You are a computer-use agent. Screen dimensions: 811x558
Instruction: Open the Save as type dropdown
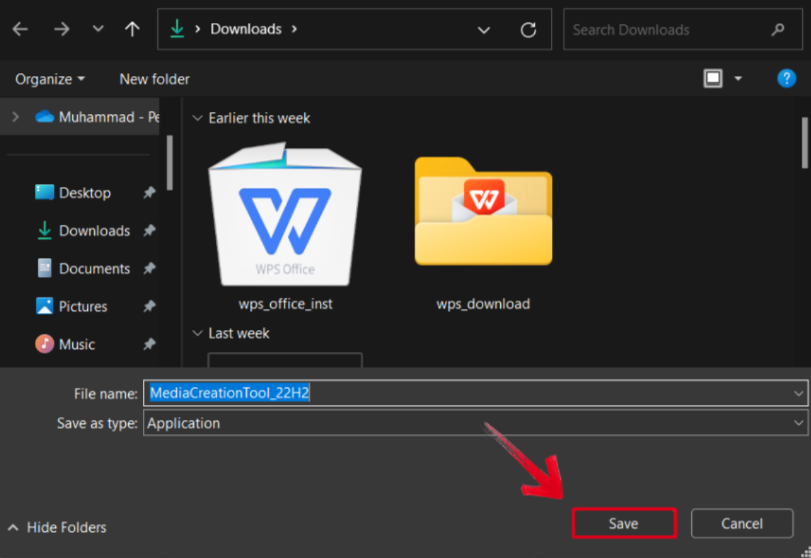[x=798, y=423]
